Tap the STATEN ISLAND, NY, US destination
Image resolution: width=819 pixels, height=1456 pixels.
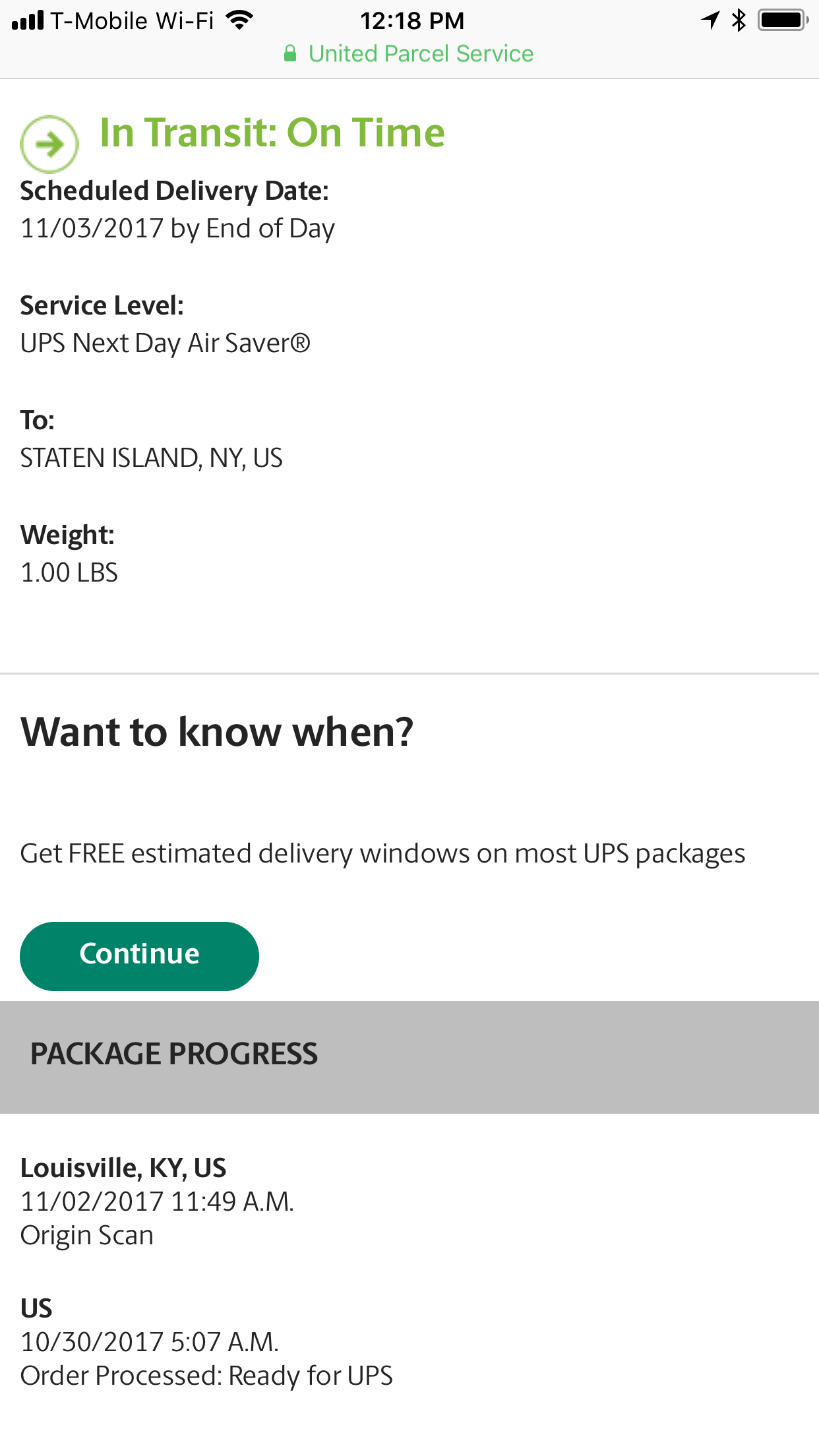(152, 458)
